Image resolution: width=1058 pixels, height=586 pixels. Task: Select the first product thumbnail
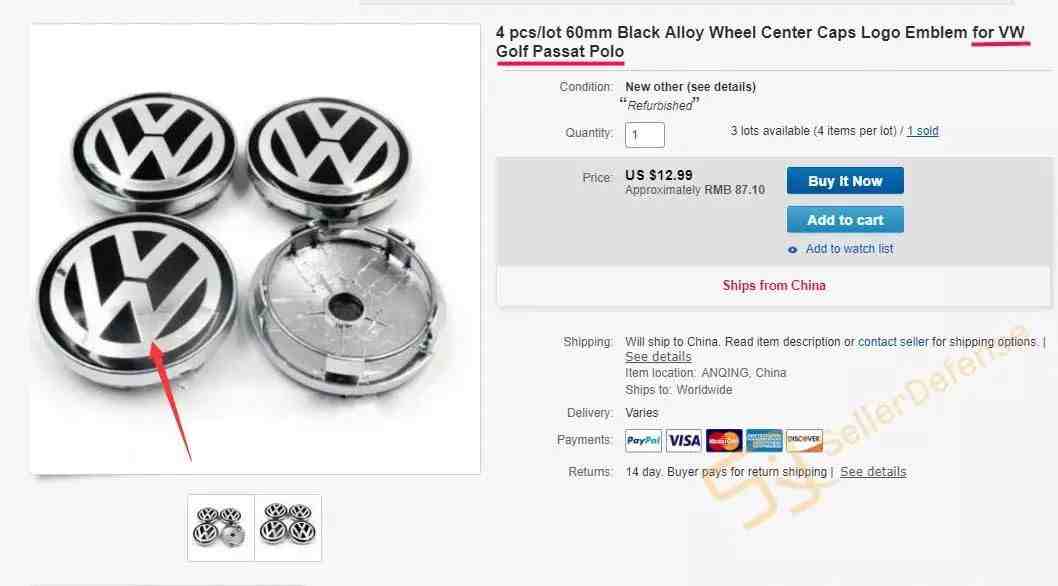(x=221, y=528)
